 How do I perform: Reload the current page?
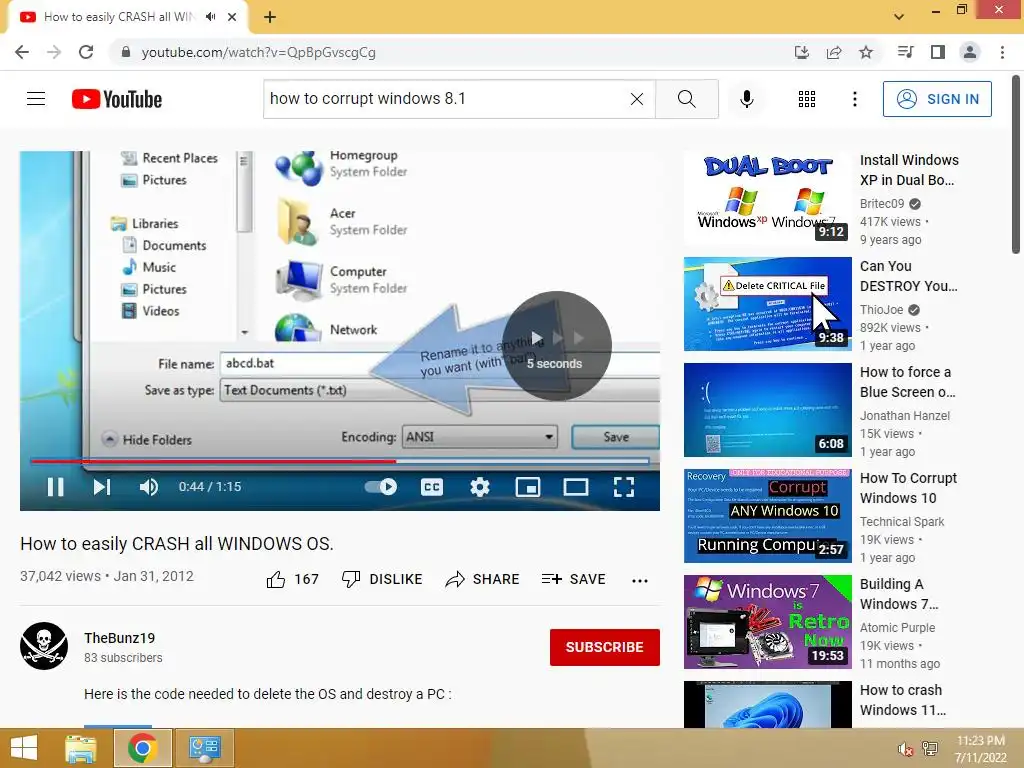[x=86, y=52]
